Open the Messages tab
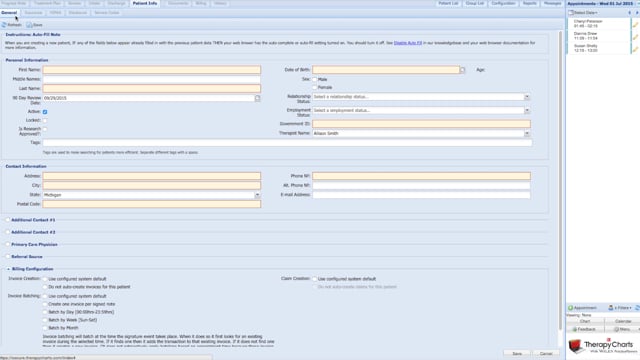 click(552, 3)
